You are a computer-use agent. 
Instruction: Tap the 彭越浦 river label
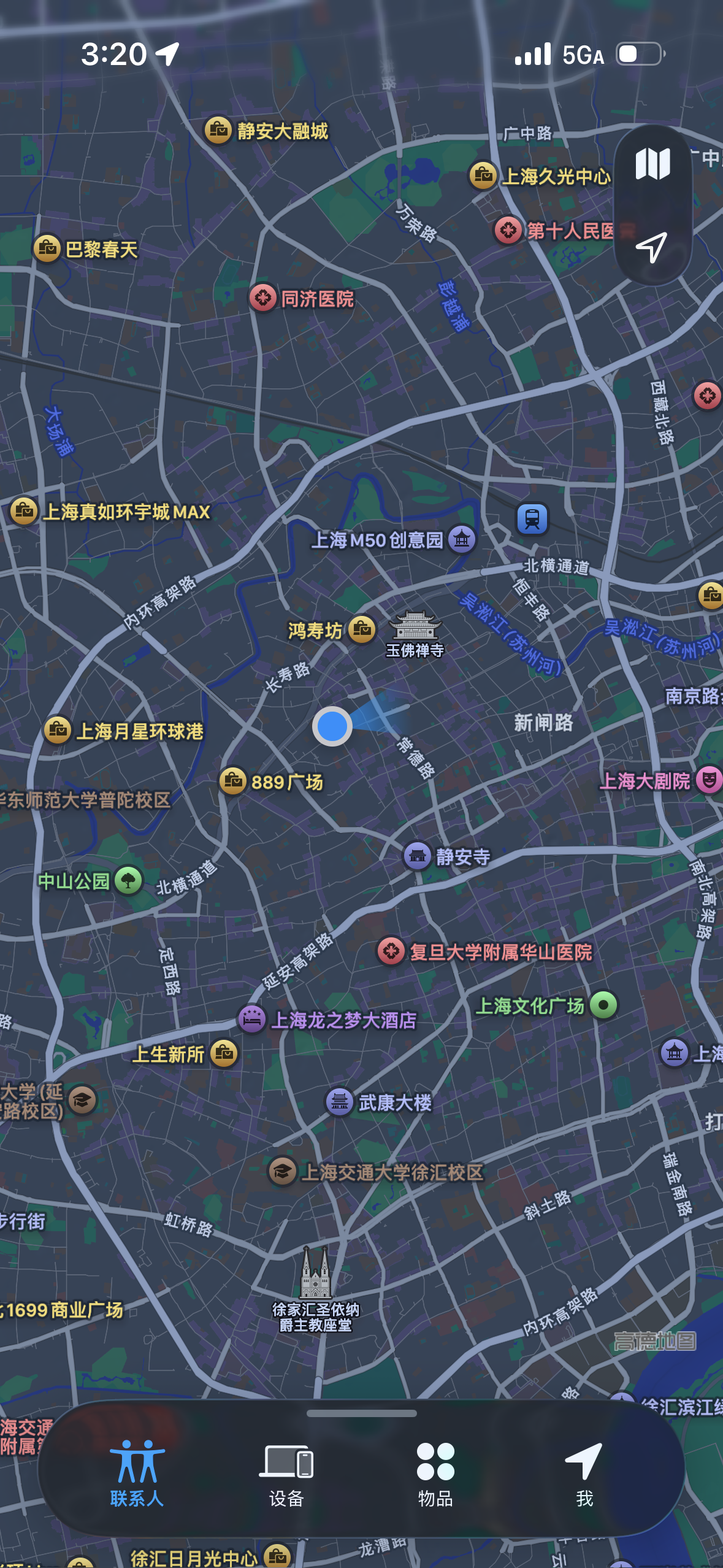[454, 306]
